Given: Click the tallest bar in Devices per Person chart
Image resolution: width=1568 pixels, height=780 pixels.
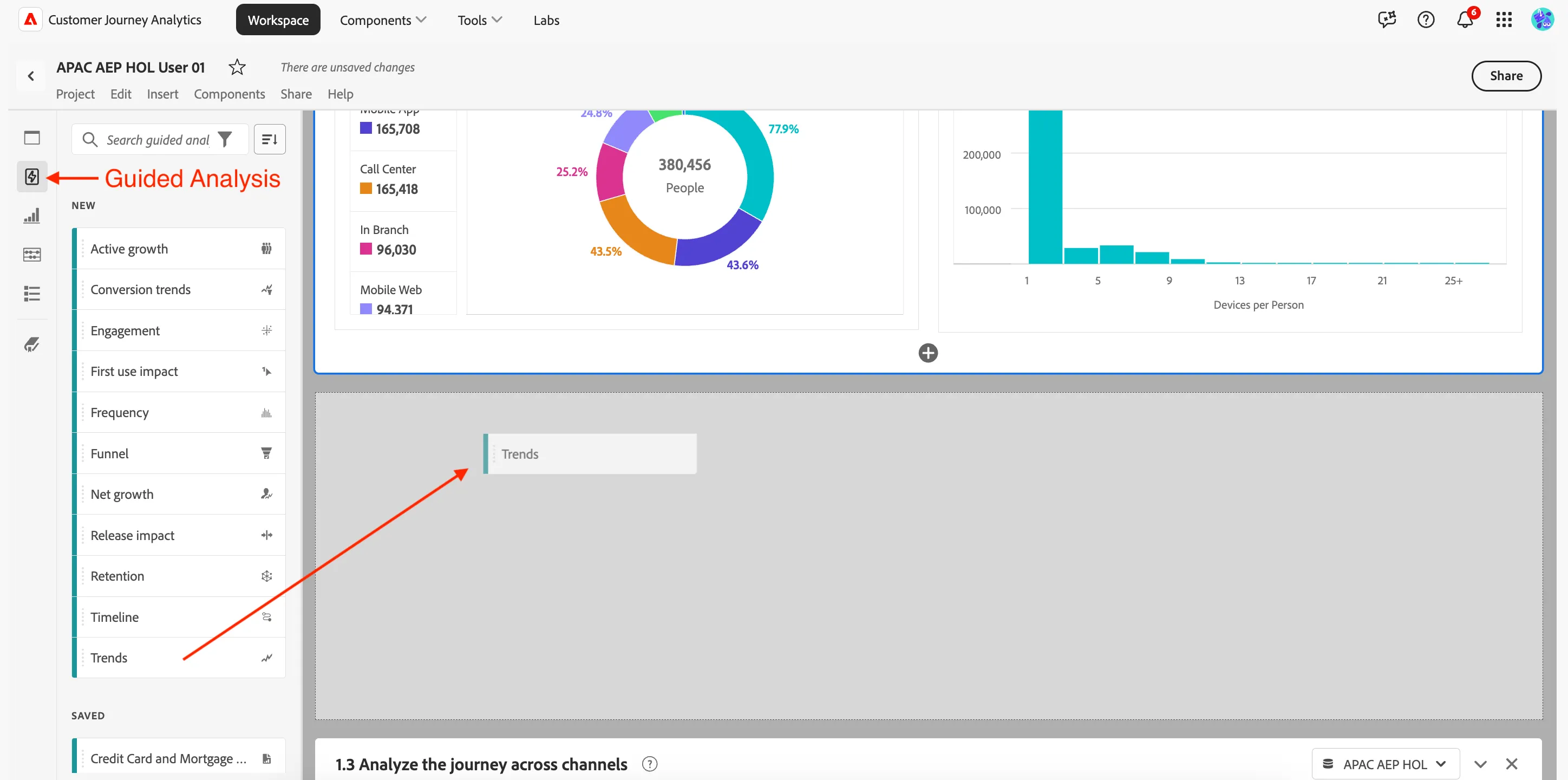Looking at the screenshot, I should pyautogui.click(x=1045, y=187).
